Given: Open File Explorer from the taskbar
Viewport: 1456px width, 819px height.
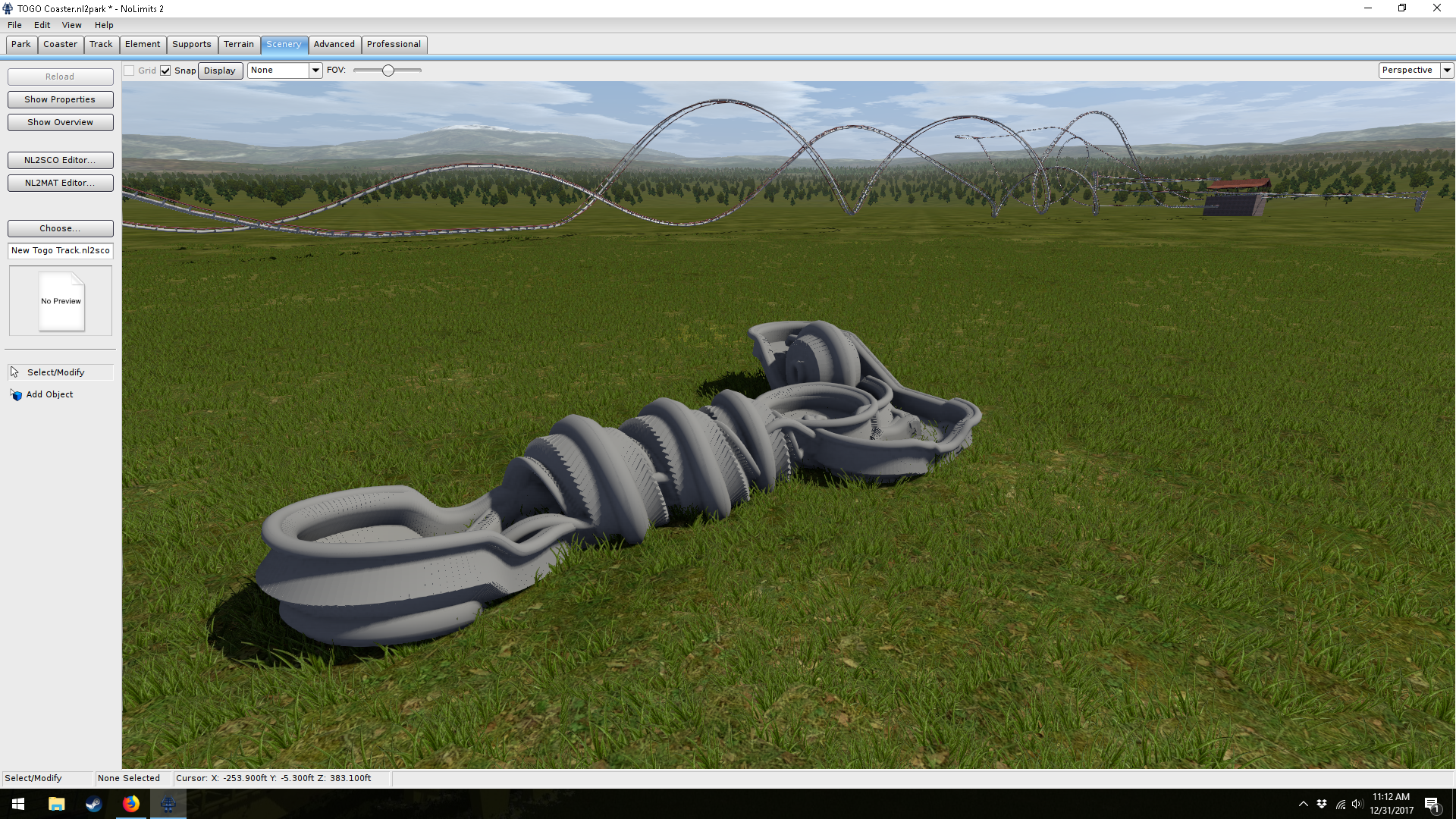Looking at the screenshot, I should coord(56,804).
